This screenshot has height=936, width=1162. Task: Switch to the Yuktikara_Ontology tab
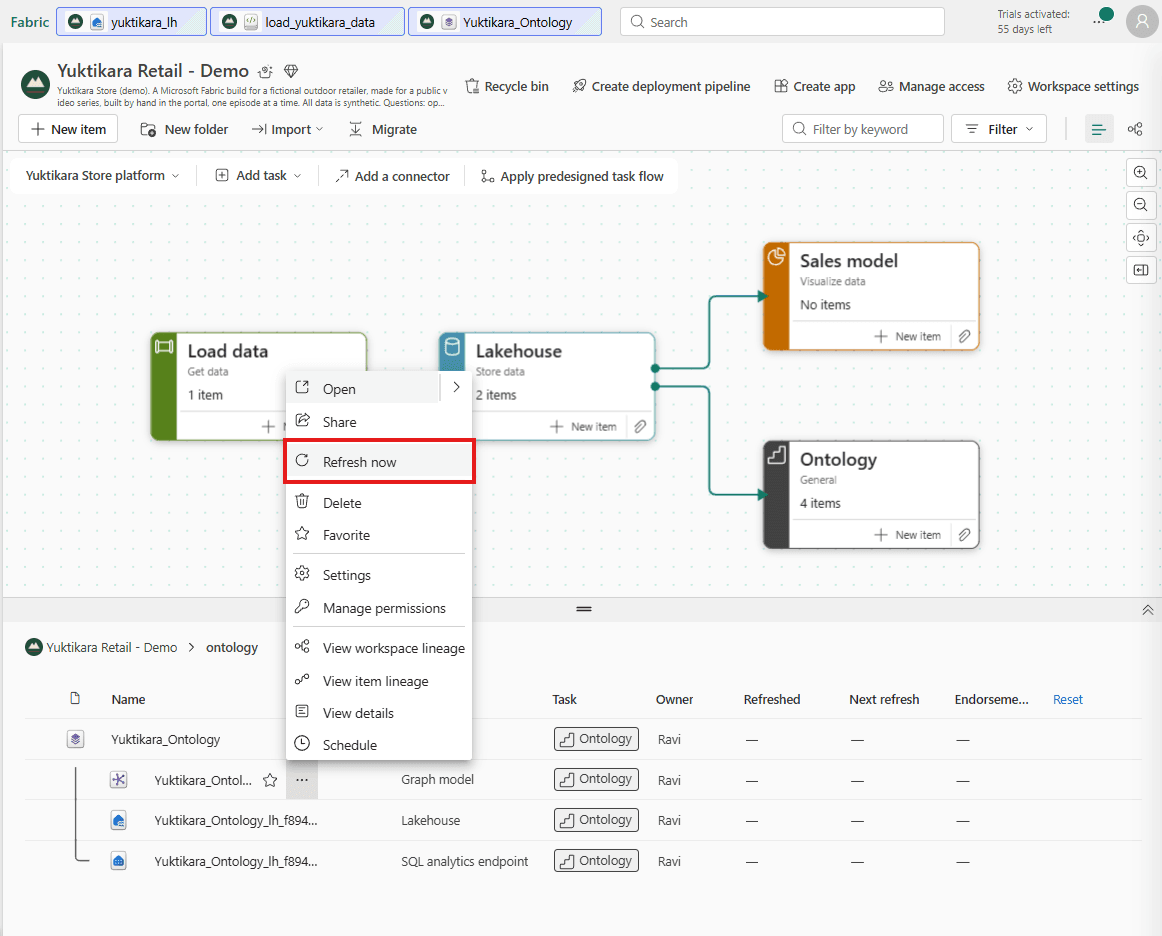tap(505, 22)
